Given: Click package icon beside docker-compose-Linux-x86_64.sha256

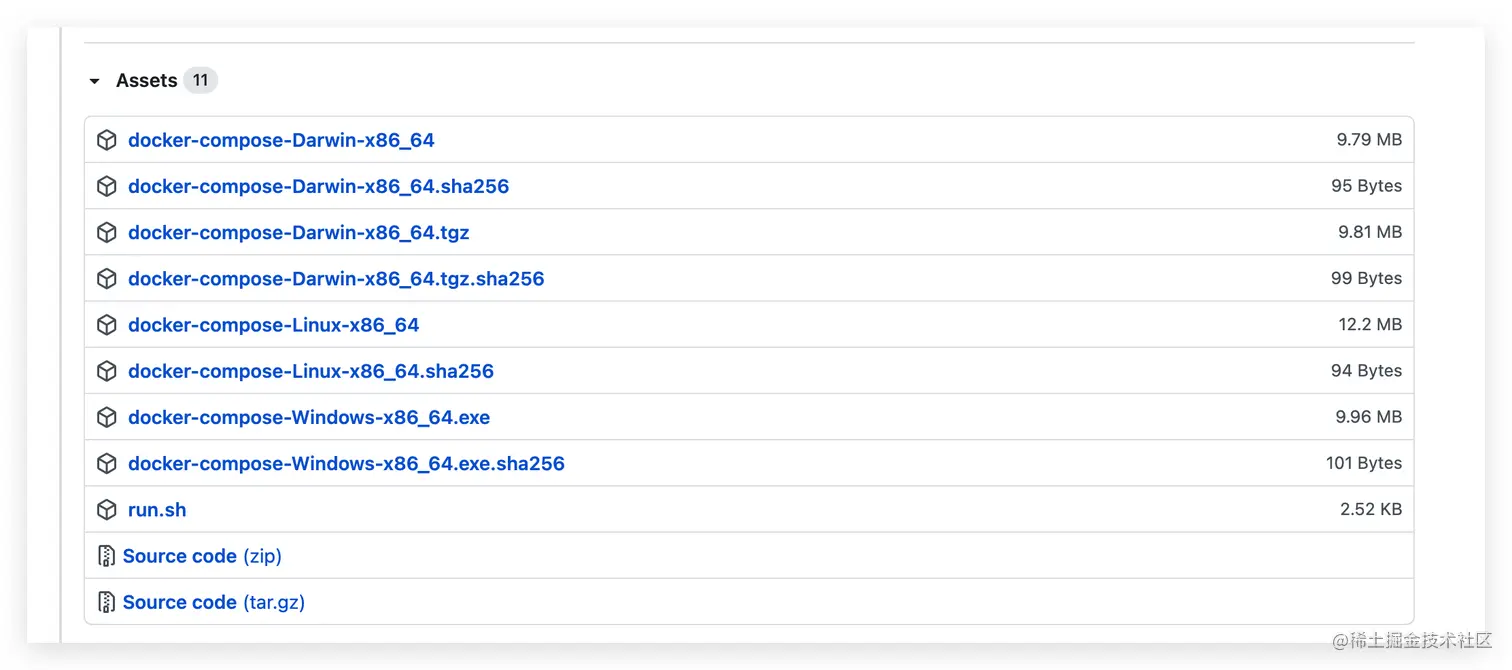Looking at the screenshot, I should (107, 371).
